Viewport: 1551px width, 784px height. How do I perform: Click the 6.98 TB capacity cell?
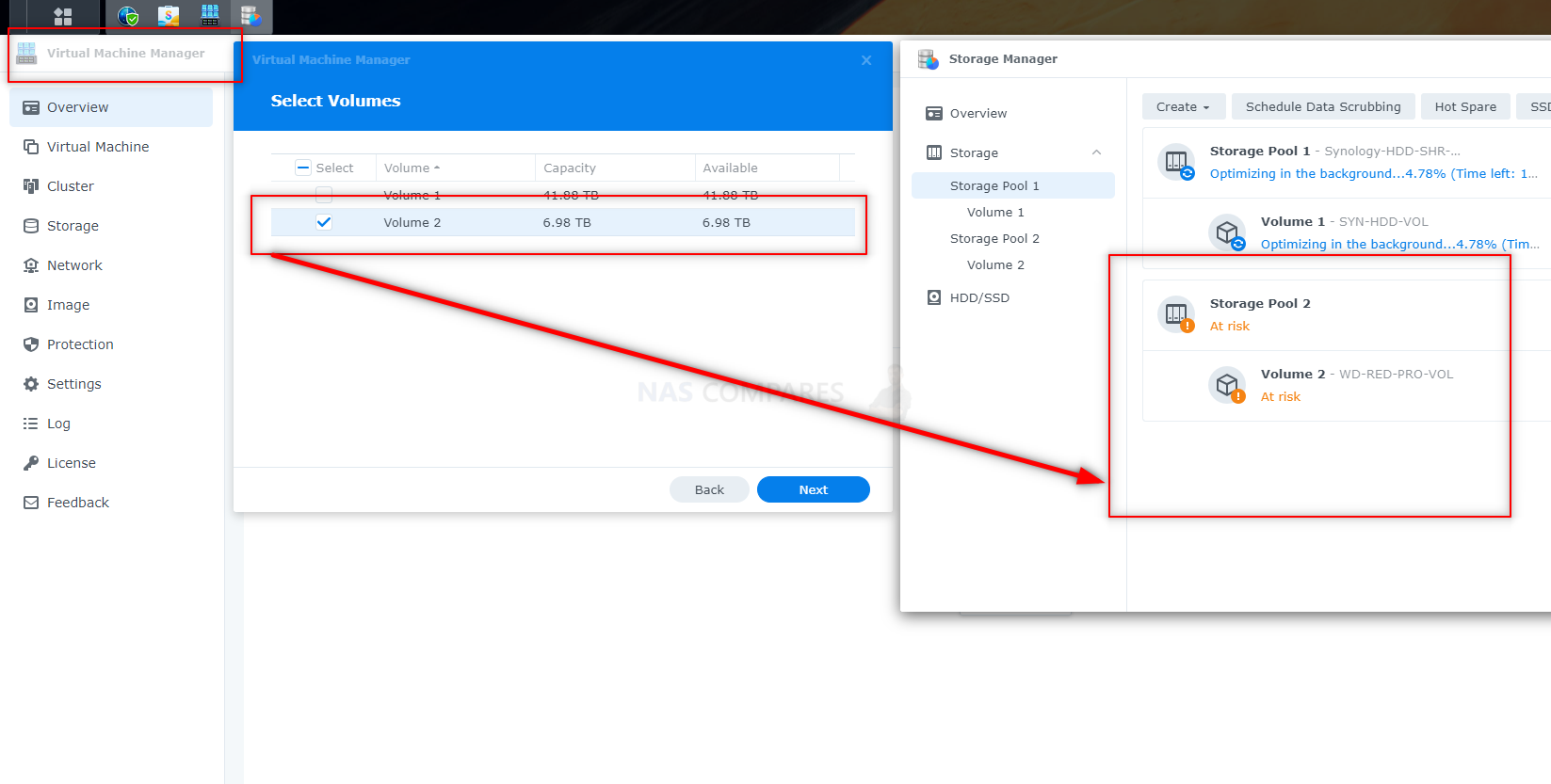click(x=567, y=223)
